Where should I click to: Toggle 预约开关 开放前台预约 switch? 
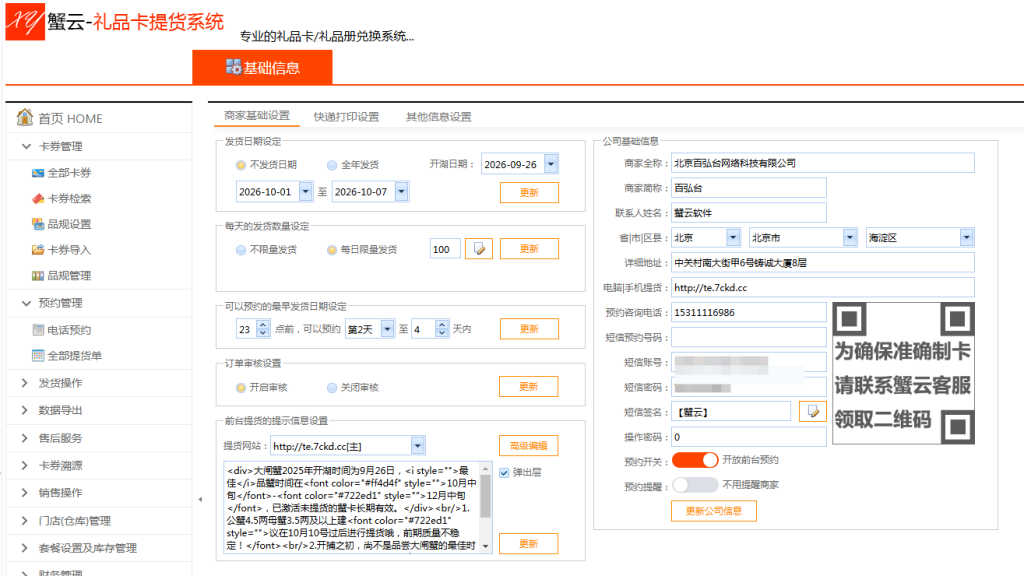pos(695,460)
